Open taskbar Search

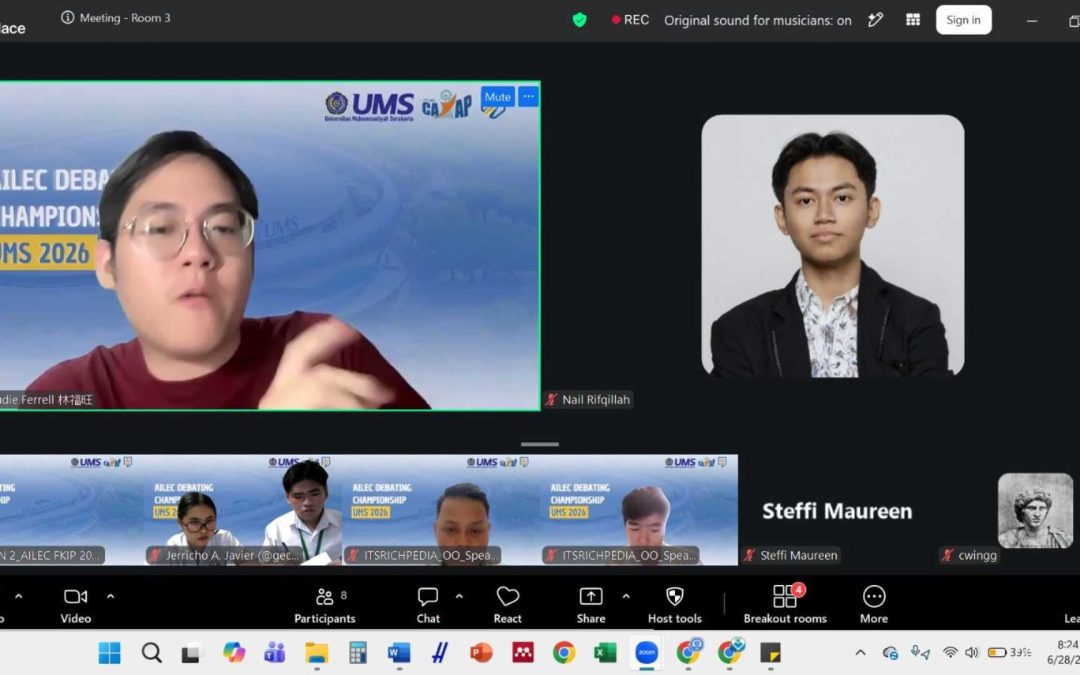click(x=152, y=652)
